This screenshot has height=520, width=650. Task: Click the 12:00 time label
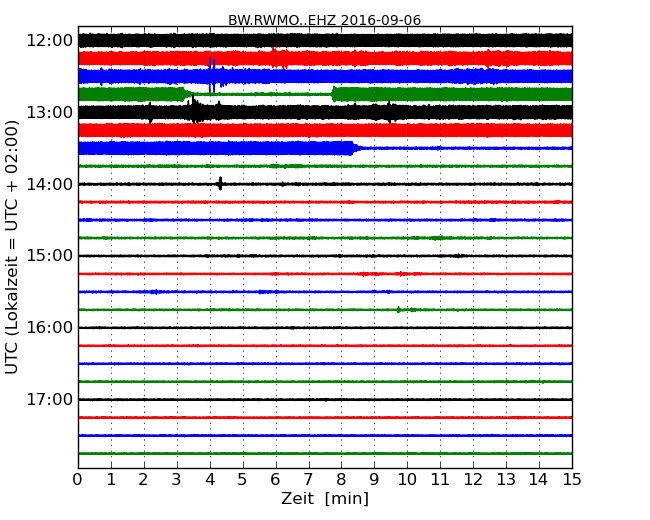(x=50, y=41)
